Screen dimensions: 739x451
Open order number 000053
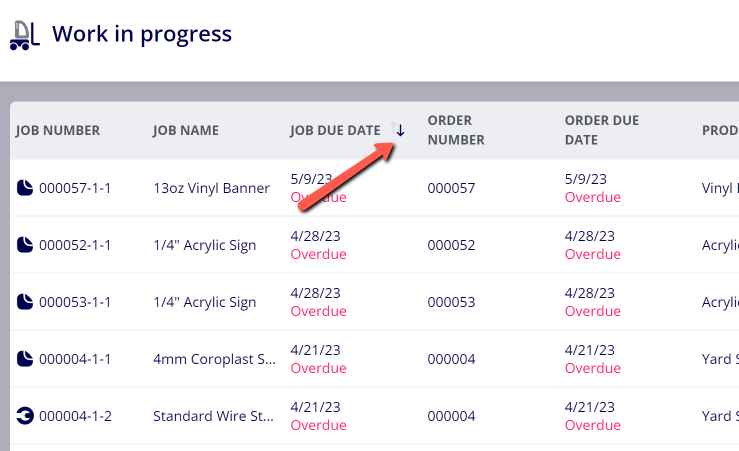tap(451, 302)
